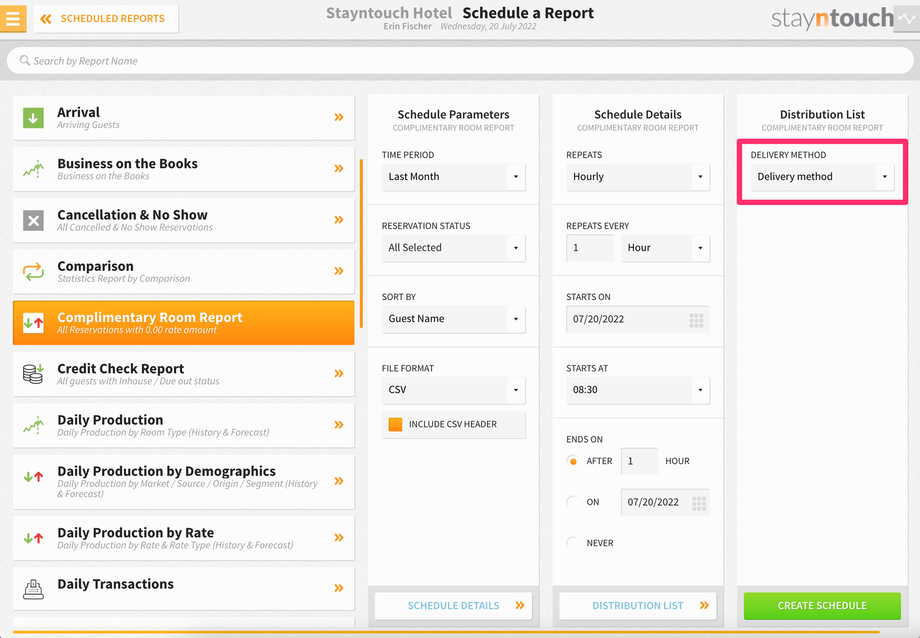
Task: Select the Never ends radio button
Action: click(x=573, y=543)
